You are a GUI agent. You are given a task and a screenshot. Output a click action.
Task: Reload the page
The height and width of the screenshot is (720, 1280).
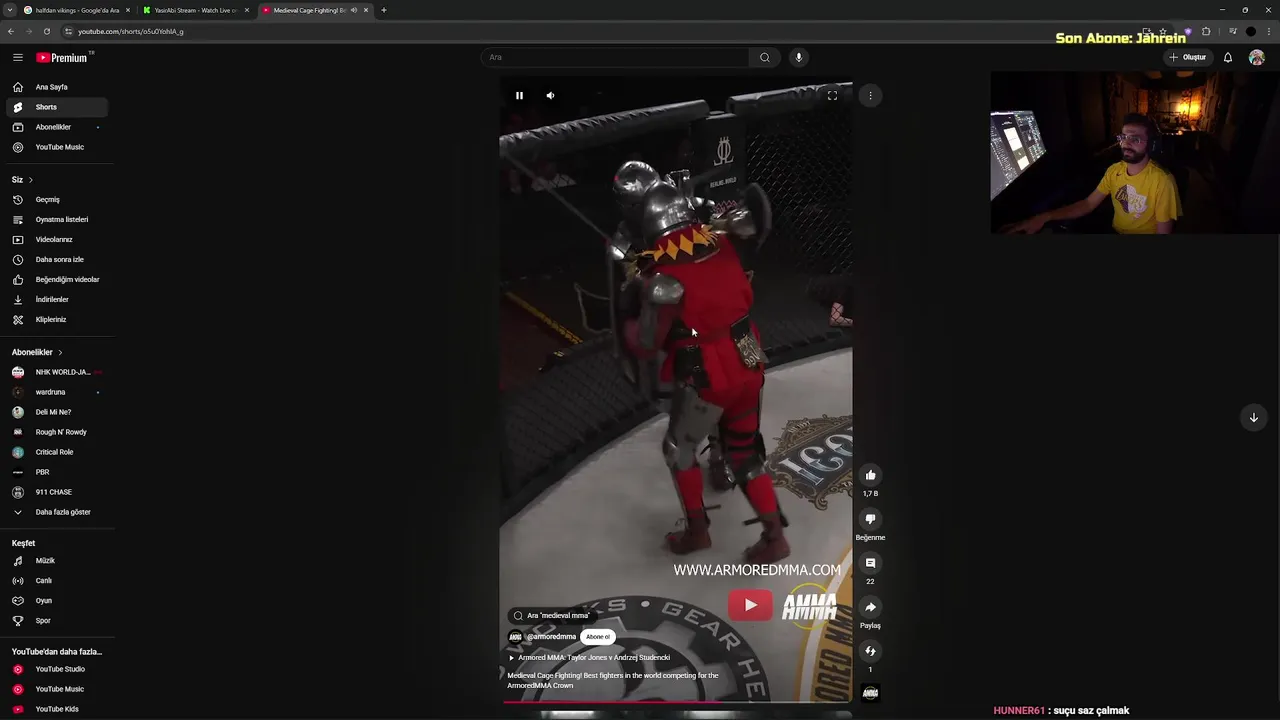click(46, 31)
